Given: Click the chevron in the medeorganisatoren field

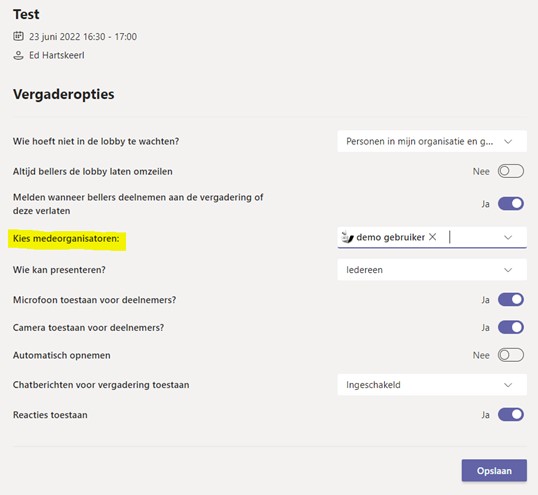Looking at the screenshot, I should pyautogui.click(x=508, y=237).
